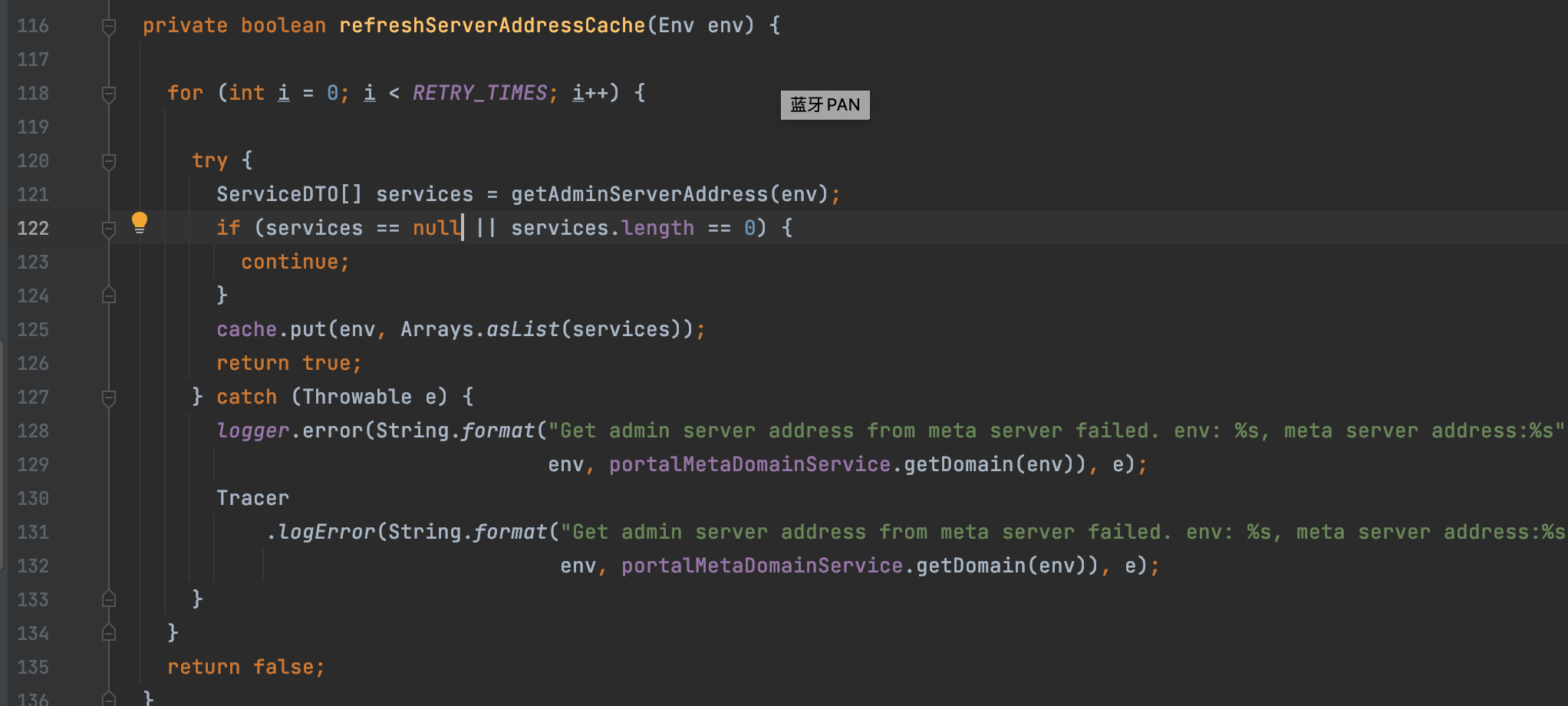Fold the try block on line 120
The image size is (1568, 706).
click(109, 162)
